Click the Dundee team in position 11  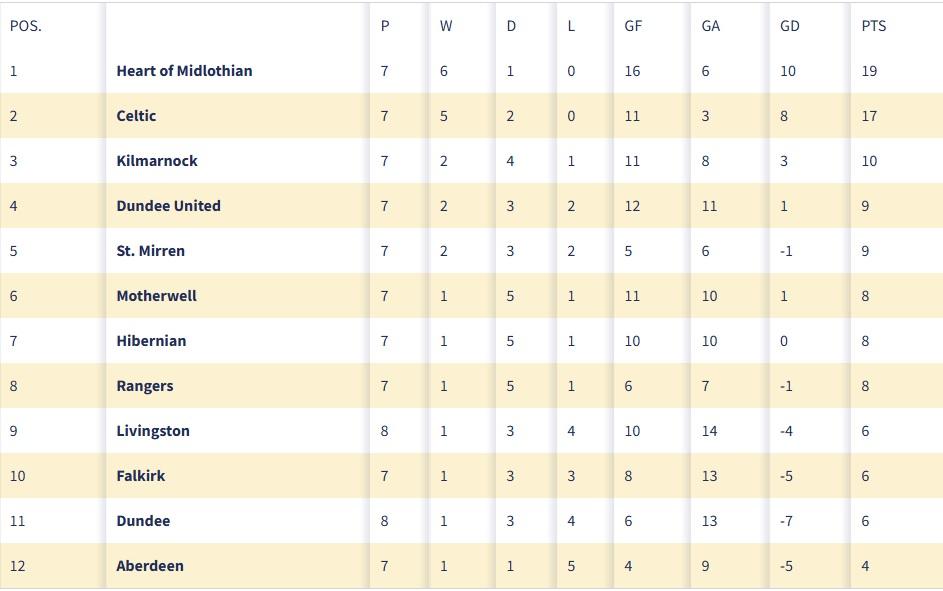(x=143, y=521)
